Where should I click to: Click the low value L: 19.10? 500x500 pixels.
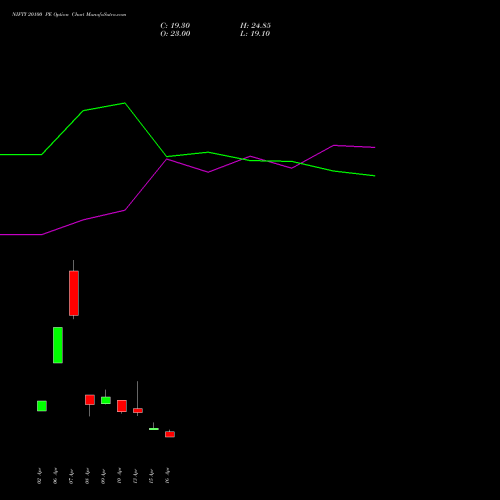click(255, 34)
